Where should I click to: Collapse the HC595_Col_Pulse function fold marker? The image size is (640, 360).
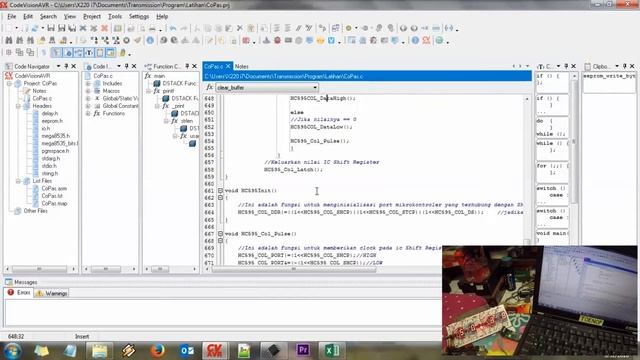click(220, 234)
